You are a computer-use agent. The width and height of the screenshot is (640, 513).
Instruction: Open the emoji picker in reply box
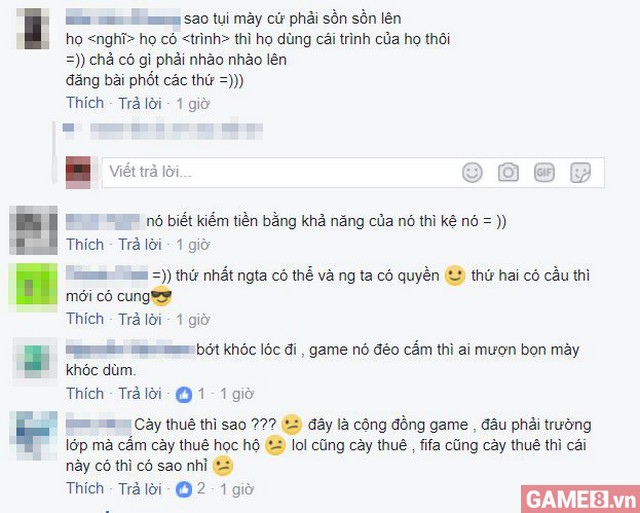(472, 172)
